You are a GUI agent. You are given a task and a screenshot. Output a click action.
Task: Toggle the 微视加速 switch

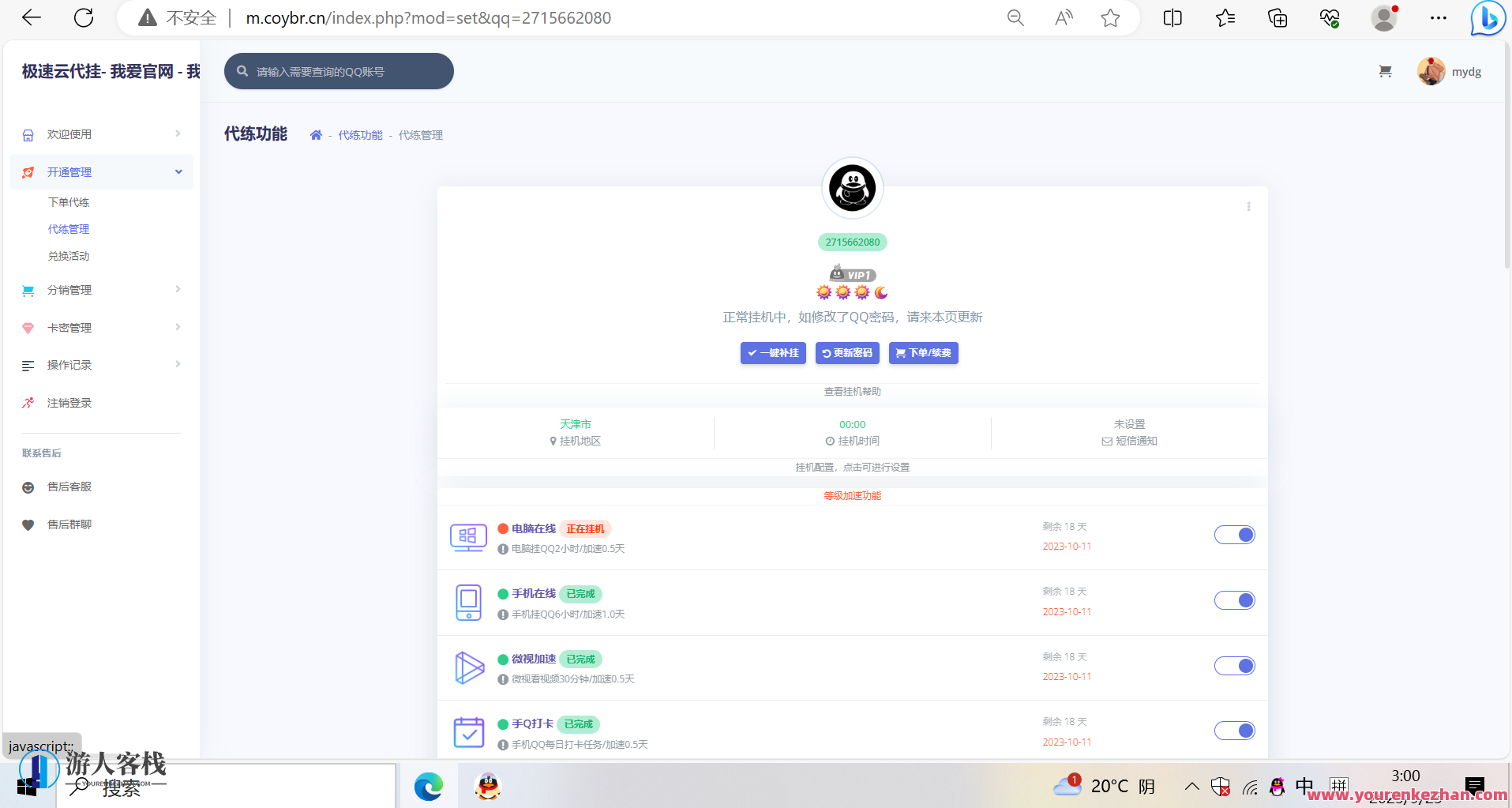1234,666
